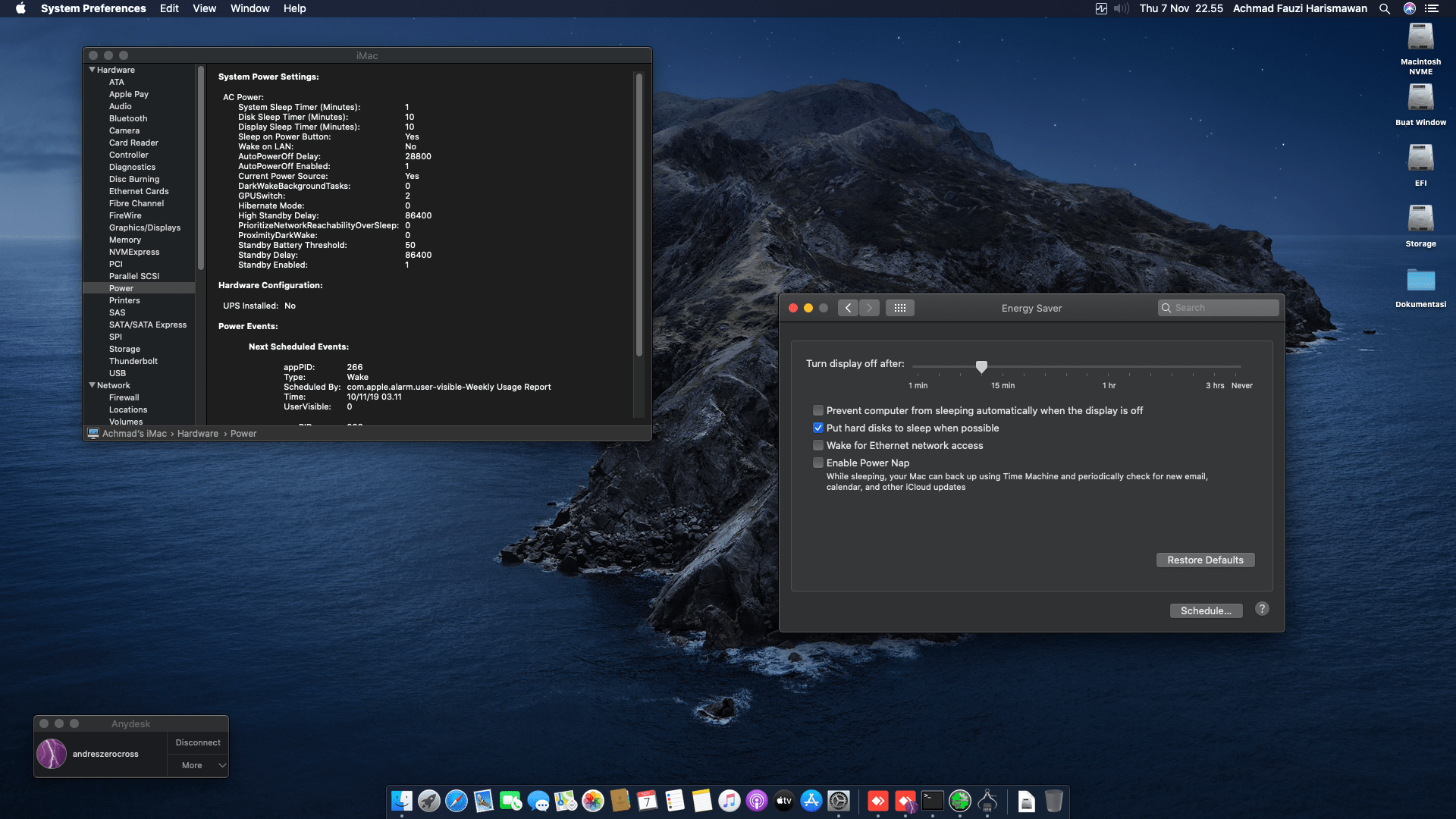Click the Energy Saver search field

click(1218, 307)
